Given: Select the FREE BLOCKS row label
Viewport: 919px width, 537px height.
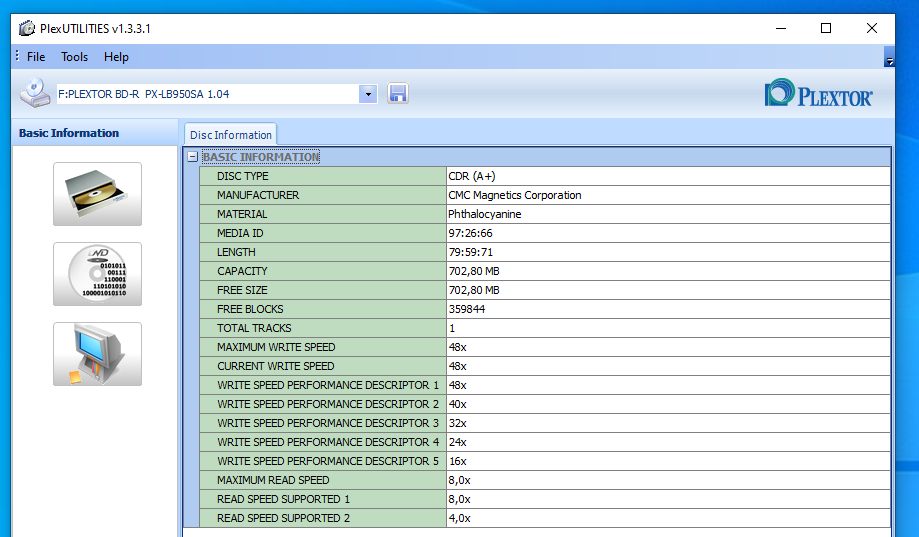Looking at the screenshot, I should tap(323, 309).
